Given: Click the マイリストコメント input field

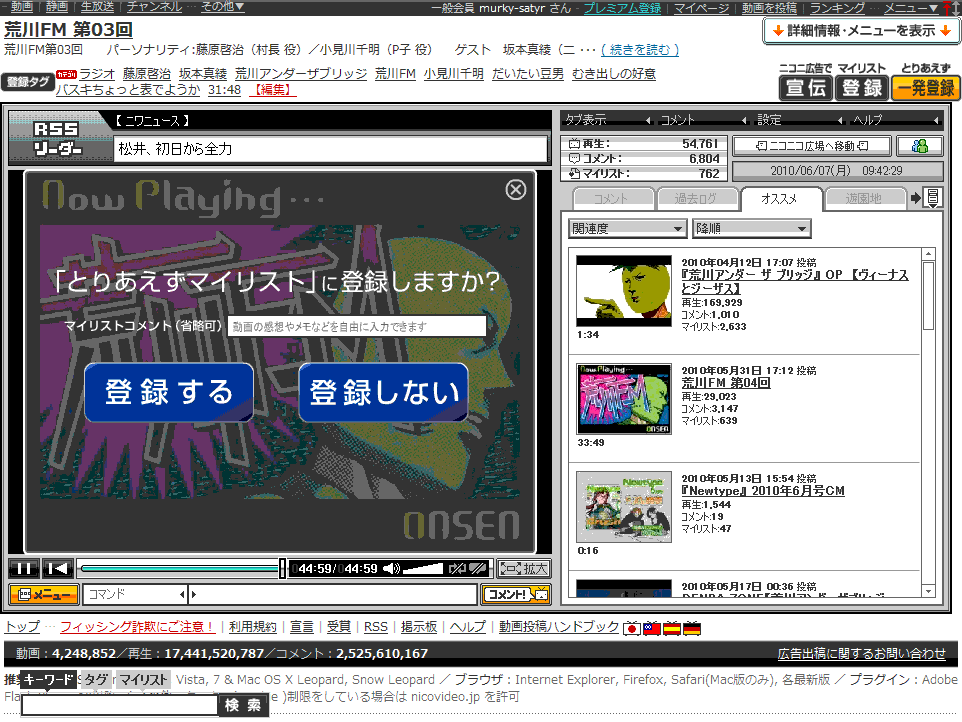Looking at the screenshot, I should pyautogui.click(x=357, y=326).
